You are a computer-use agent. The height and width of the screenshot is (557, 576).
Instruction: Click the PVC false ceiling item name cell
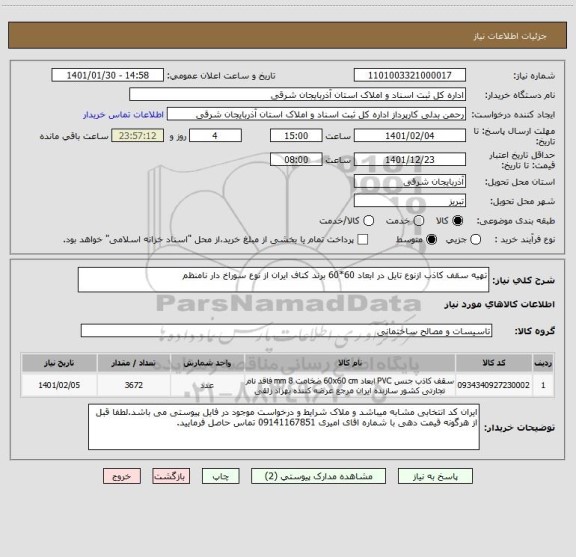[350, 385]
